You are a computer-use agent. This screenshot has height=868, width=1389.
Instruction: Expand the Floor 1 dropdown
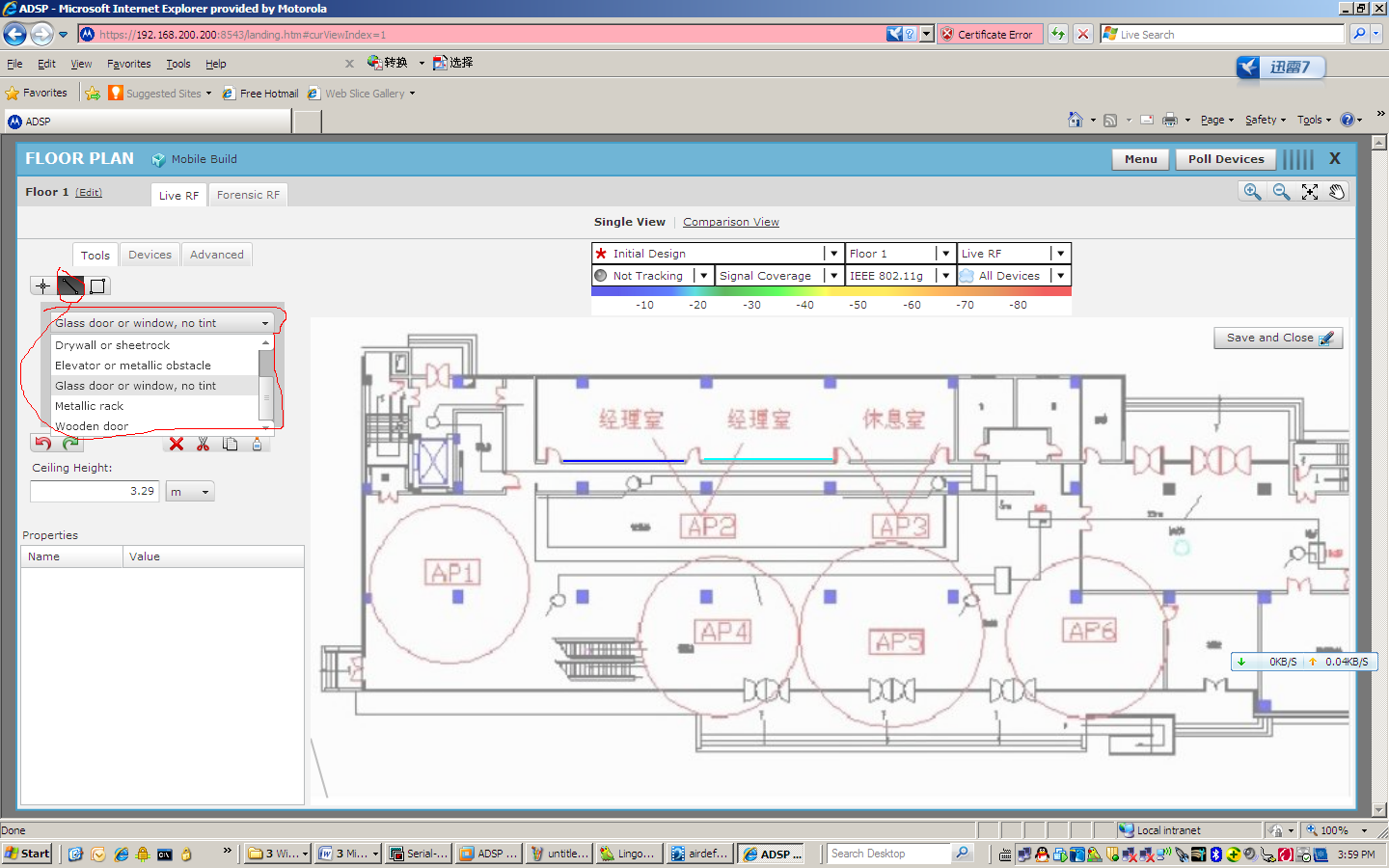946,254
